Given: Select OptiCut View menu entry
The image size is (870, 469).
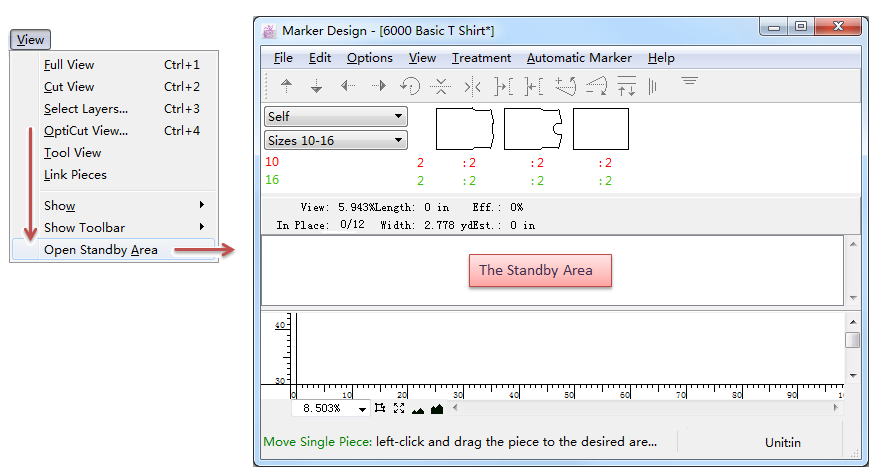Looking at the screenshot, I should pyautogui.click(x=86, y=130).
